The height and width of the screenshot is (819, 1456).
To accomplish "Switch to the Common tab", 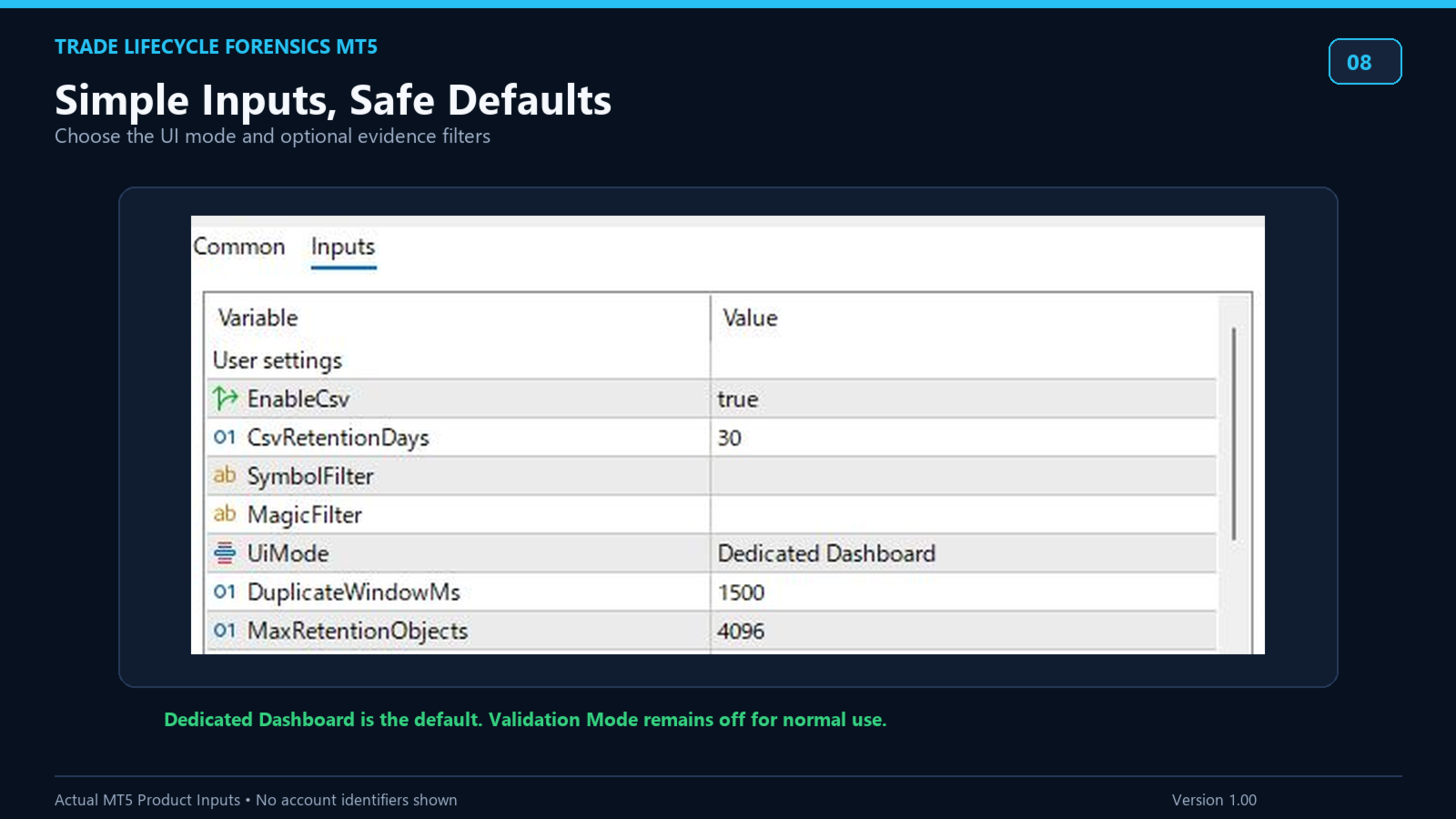I will pos(239,247).
